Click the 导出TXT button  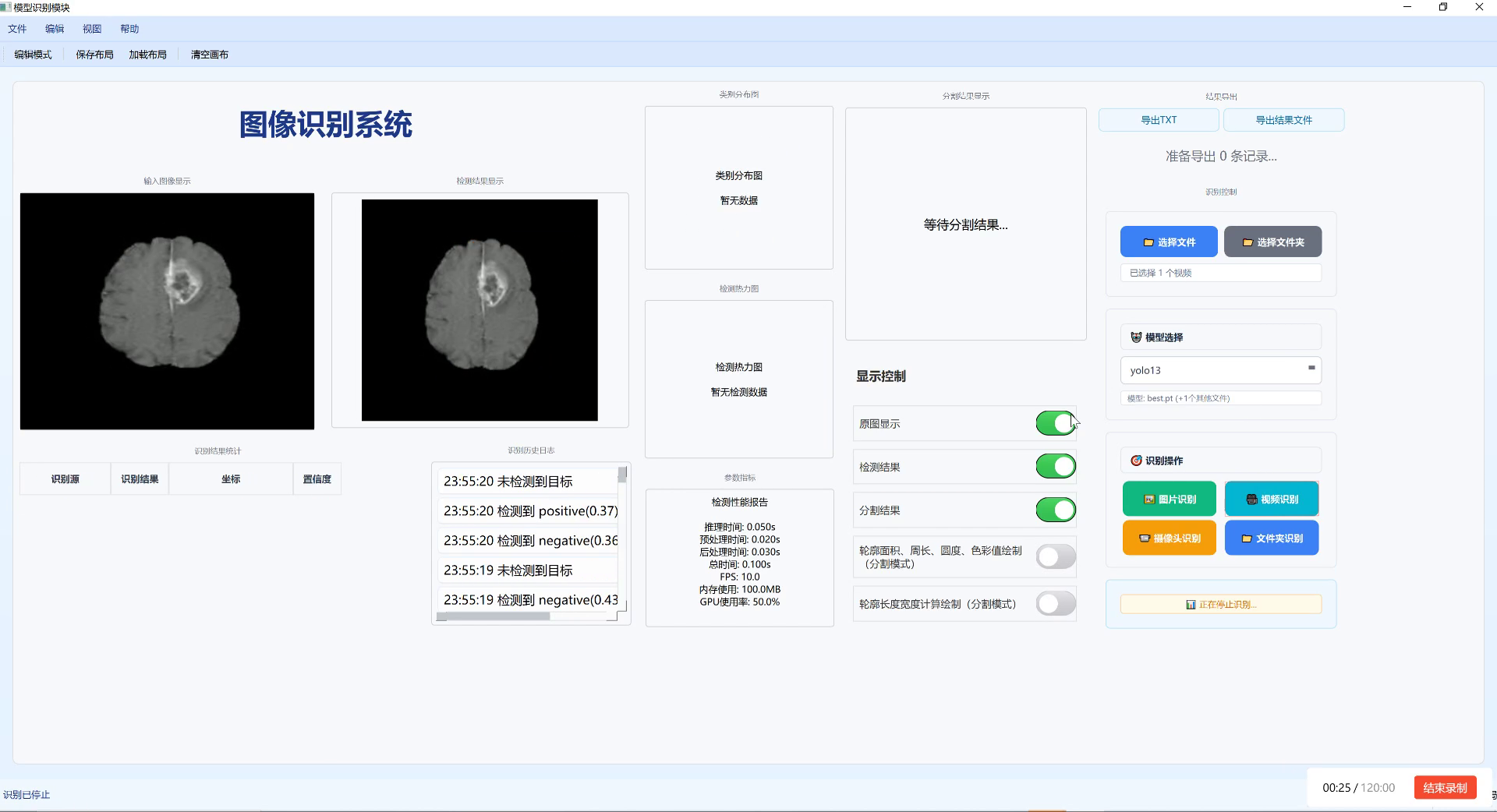[x=1159, y=120]
